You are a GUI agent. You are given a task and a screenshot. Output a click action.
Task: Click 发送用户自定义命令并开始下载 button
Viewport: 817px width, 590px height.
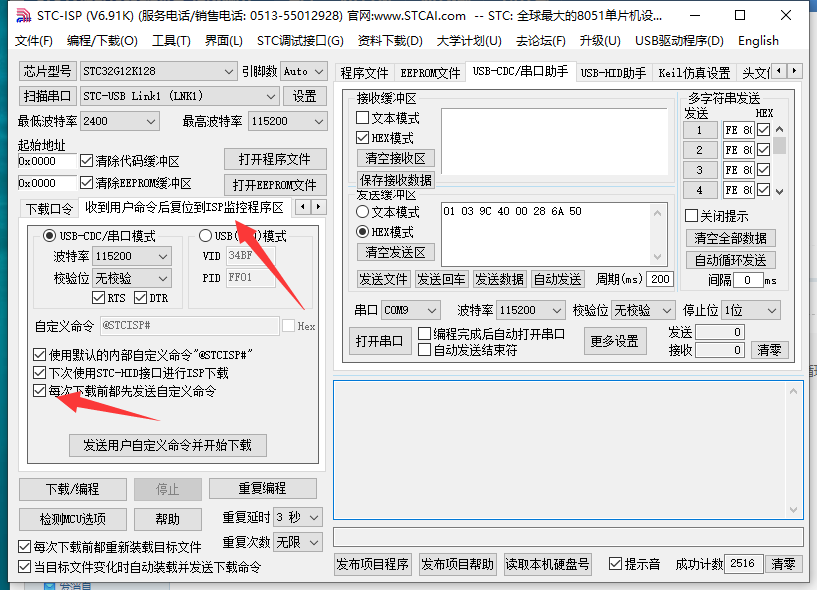tap(168, 445)
